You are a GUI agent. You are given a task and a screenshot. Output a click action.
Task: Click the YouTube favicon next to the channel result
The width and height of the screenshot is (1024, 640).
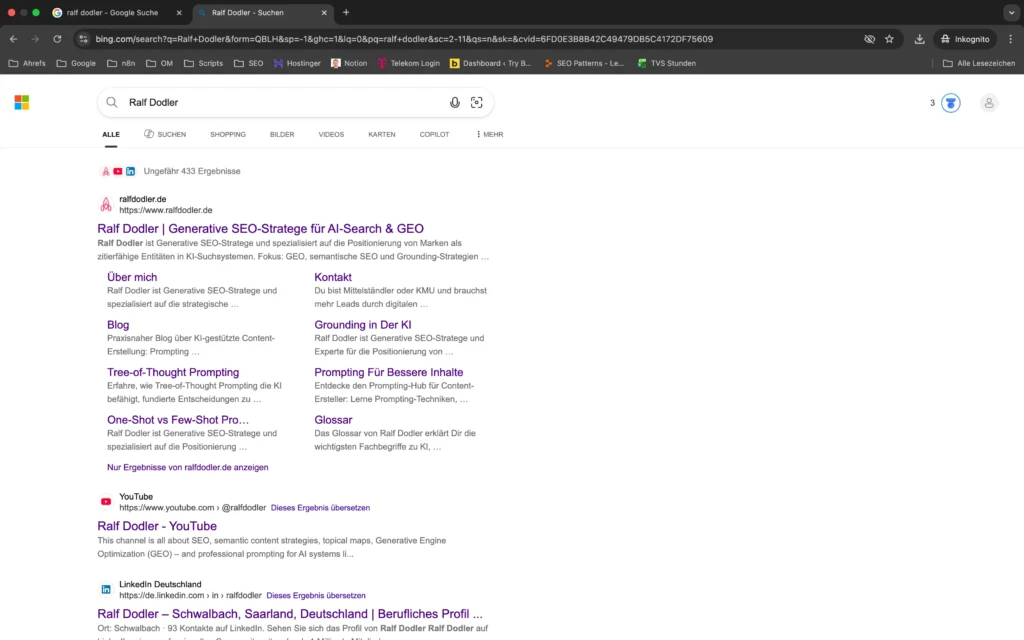[106, 501]
